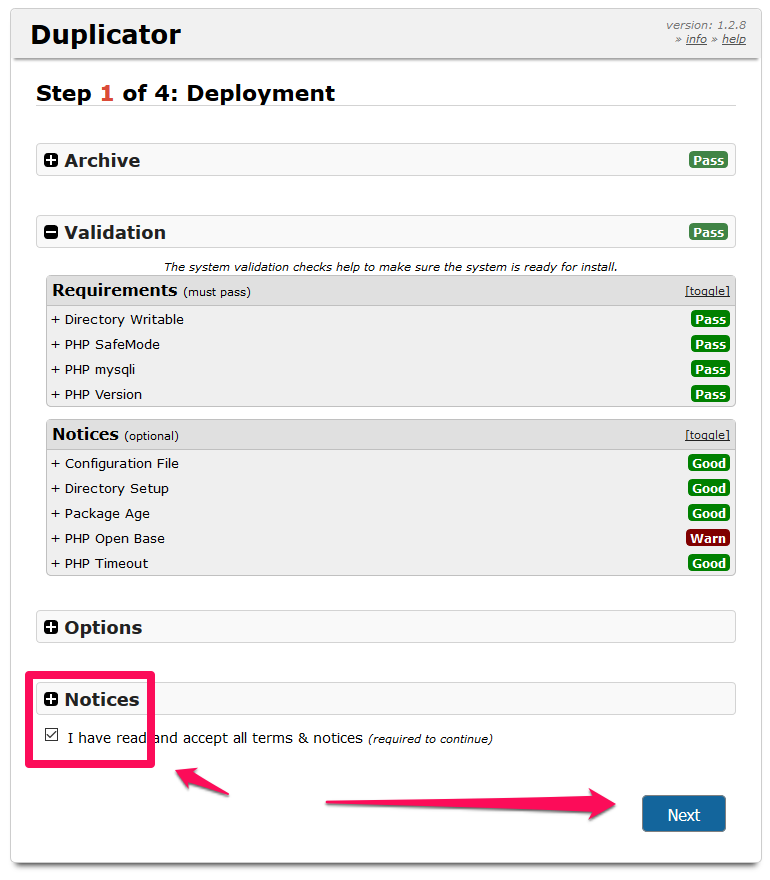Click the Pass badge for PHP SafeMode

click(710, 344)
